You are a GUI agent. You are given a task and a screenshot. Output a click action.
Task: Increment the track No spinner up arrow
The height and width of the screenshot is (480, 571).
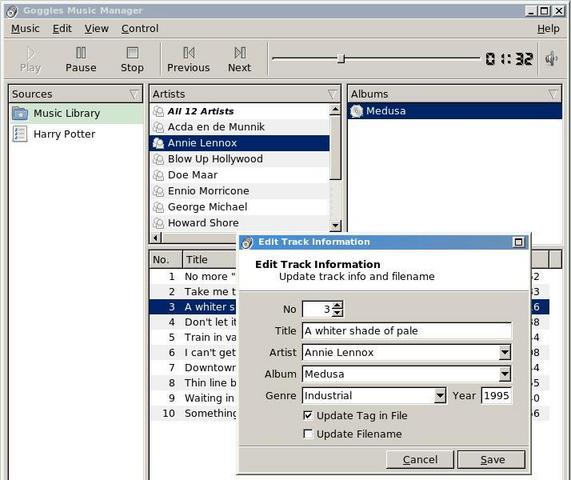pos(338,305)
